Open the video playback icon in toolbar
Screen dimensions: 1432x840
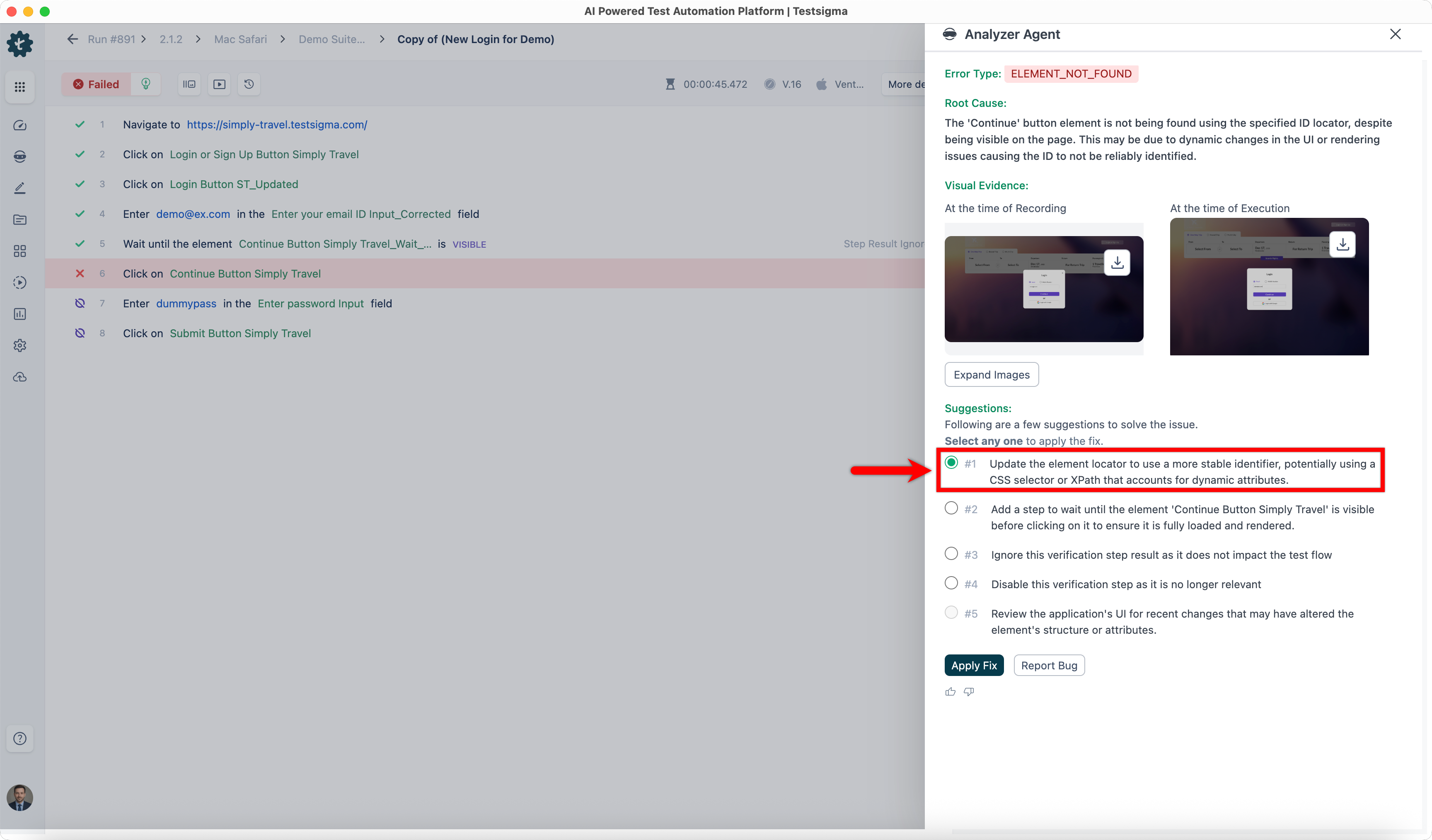pos(219,84)
